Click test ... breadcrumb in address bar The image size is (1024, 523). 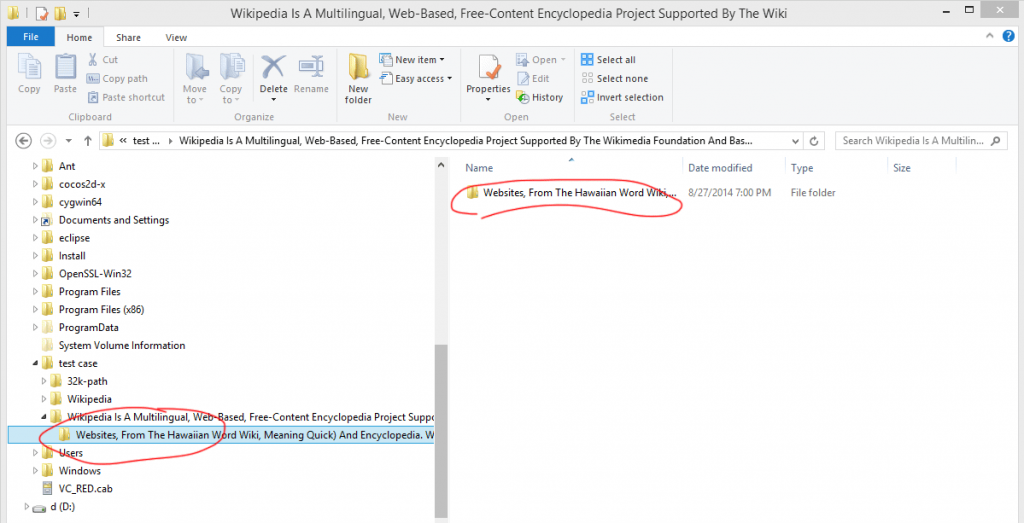146,140
